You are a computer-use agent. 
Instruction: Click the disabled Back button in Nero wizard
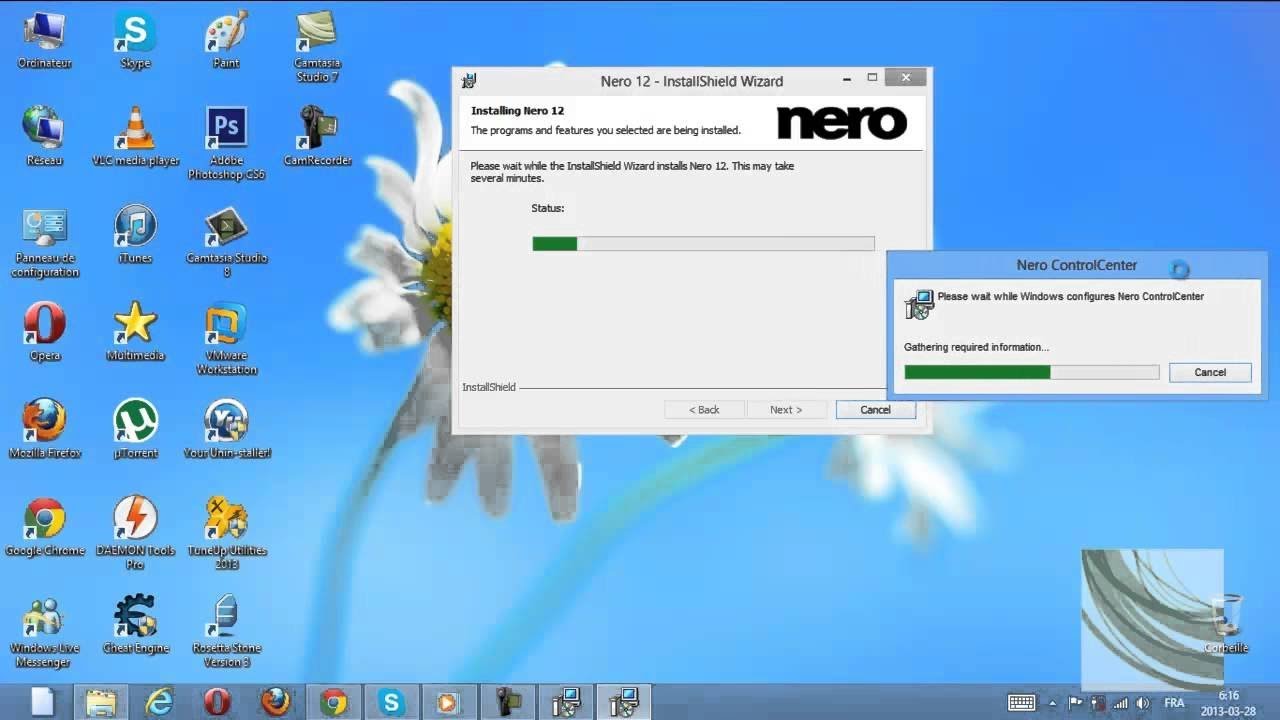pos(704,410)
